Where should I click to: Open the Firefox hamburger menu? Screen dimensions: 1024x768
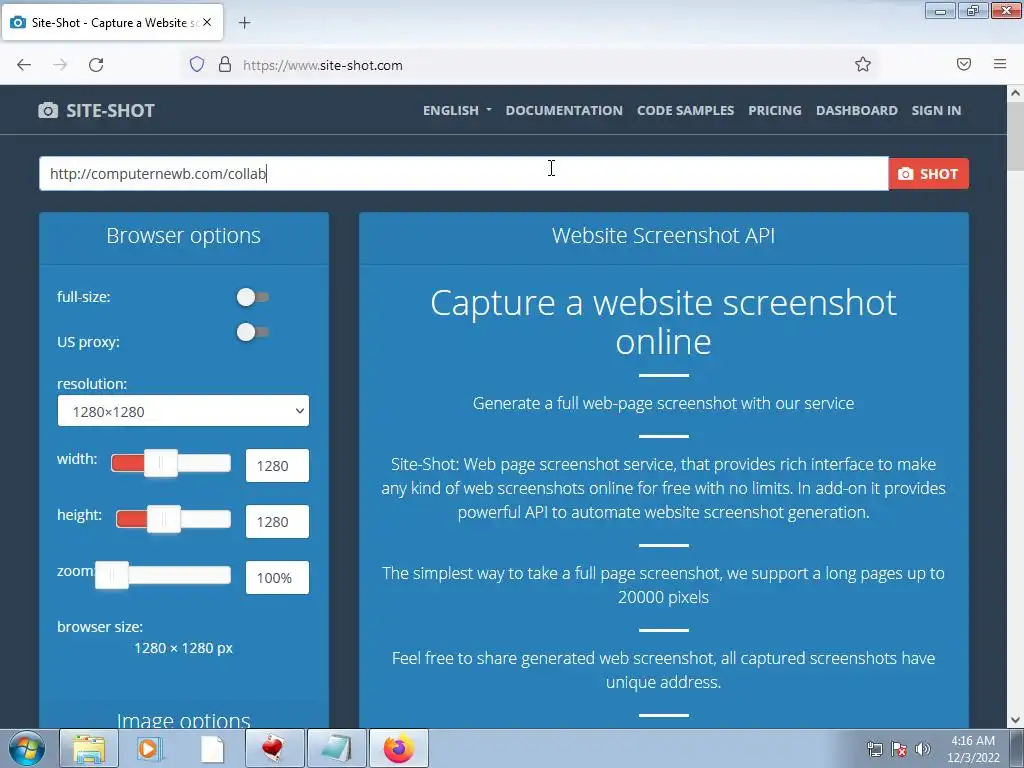coord(1000,64)
